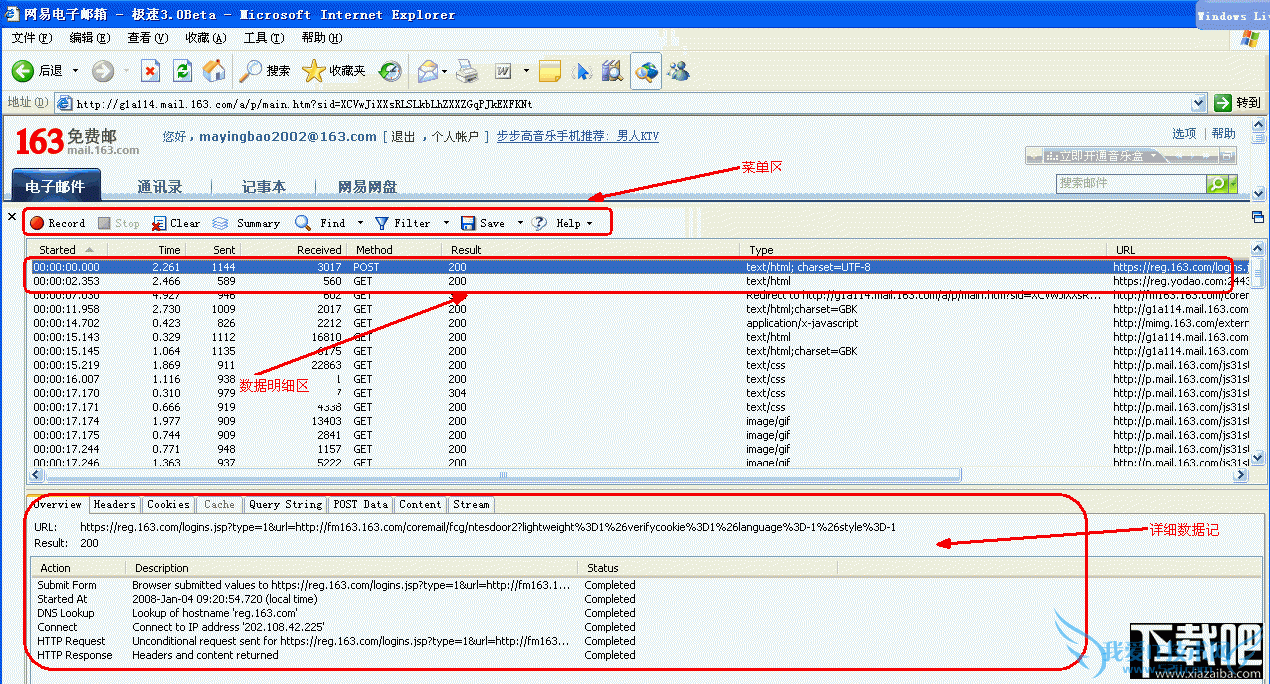Clear the captured request log
This screenshot has height=684, width=1270.
[176, 223]
